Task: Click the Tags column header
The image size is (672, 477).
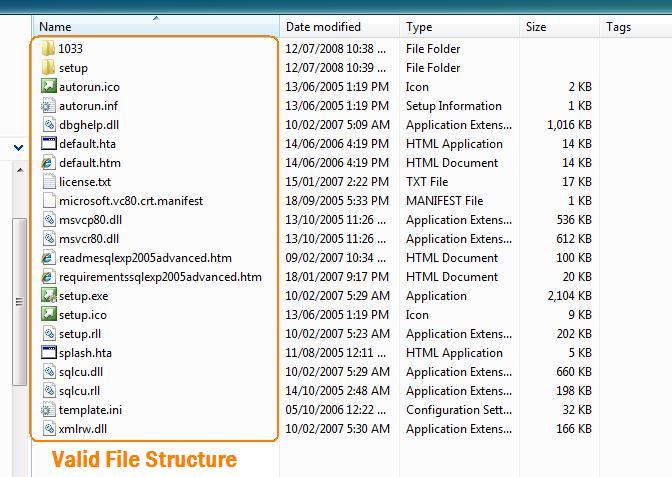Action: pos(636,27)
